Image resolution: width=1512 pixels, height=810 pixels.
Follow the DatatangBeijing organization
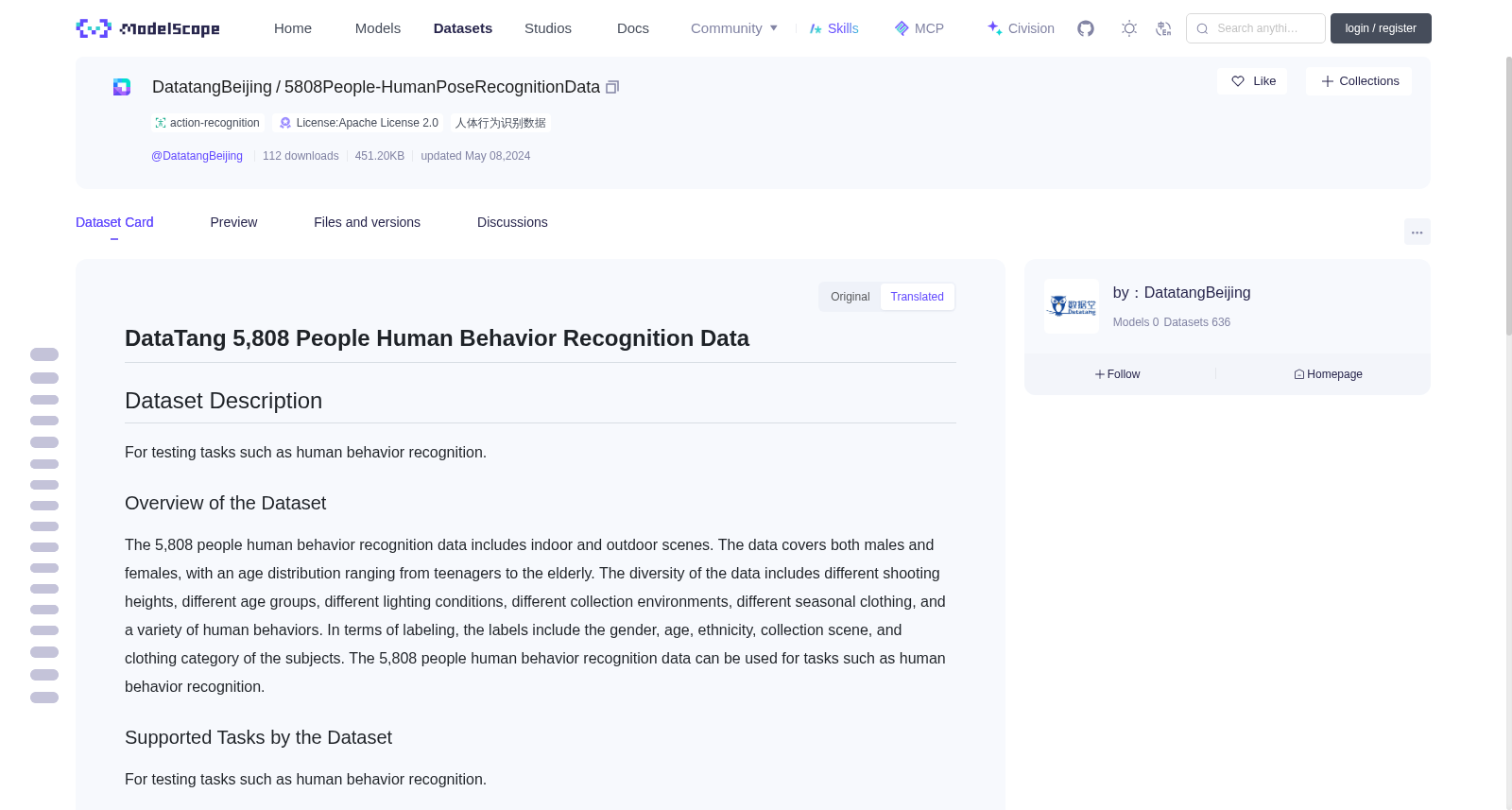click(1118, 374)
